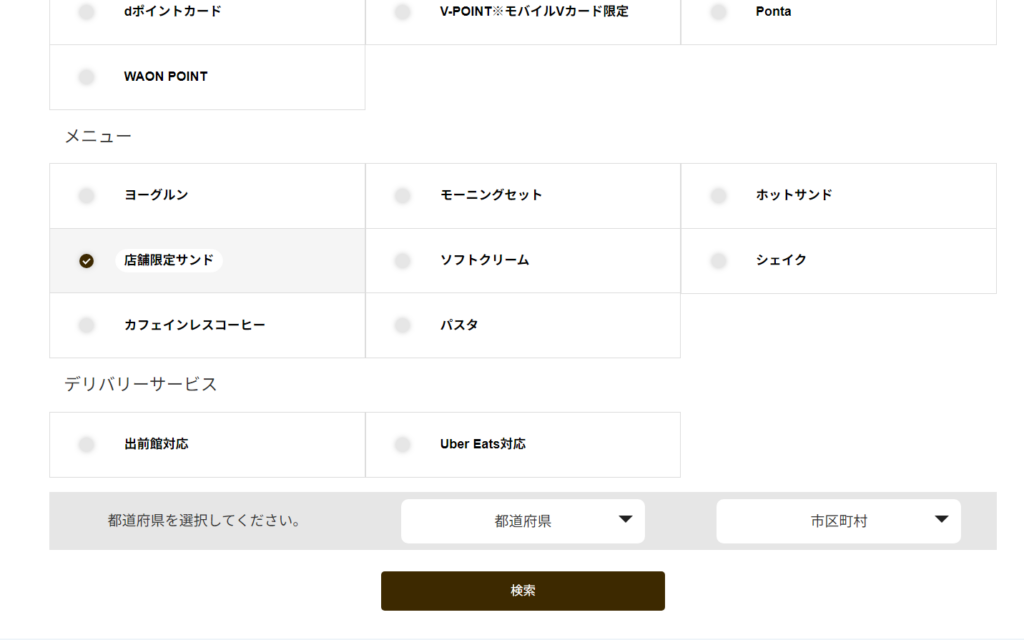Viewport: 1024px width, 640px height.
Task: Tick the WAON POINT checkbox
Action: click(x=87, y=77)
